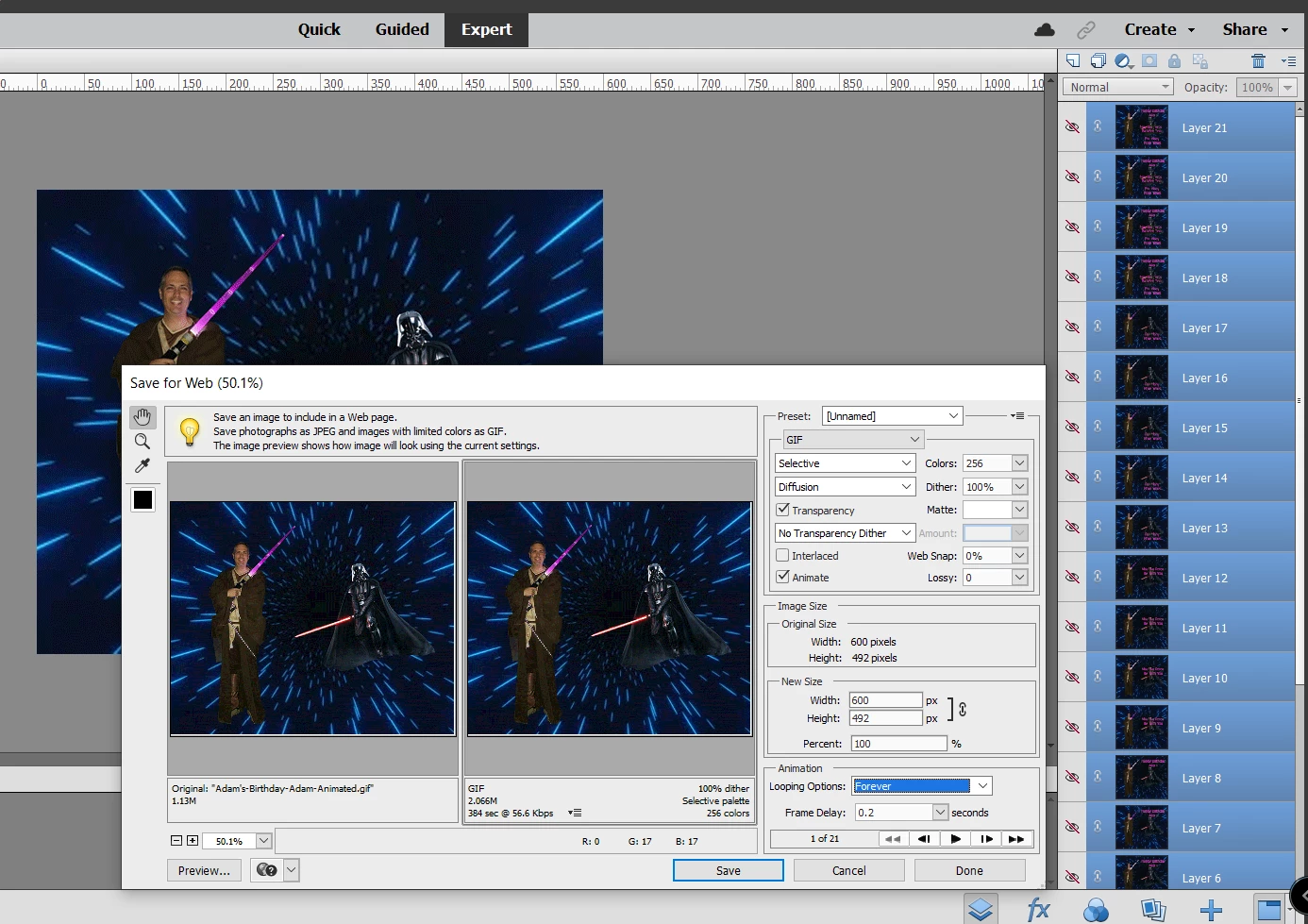Toggle the width-height constrain link icon
The width and height of the screenshot is (1308, 924).
pyautogui.click(x=962, y=708)
